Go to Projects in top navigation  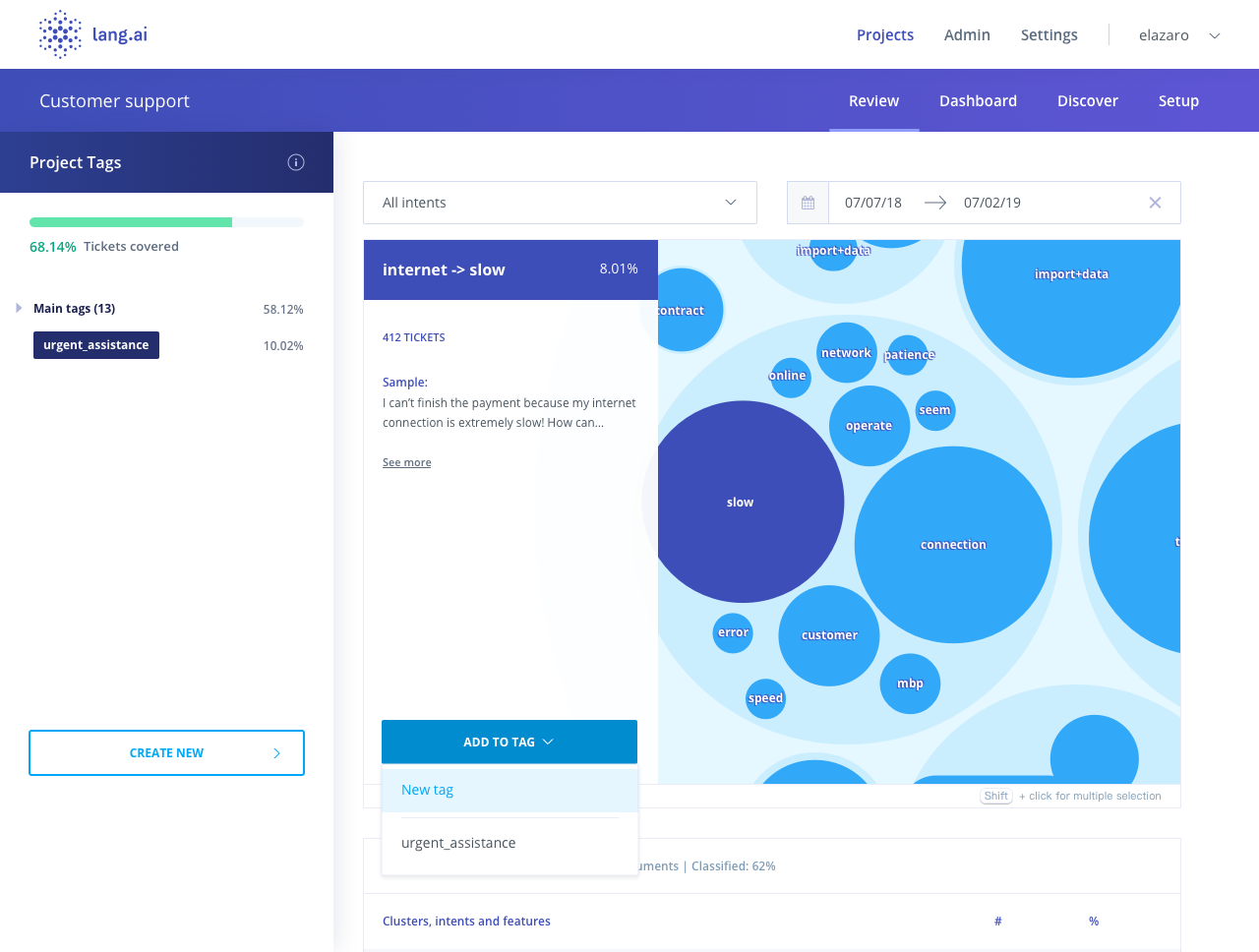click(885, 34)
